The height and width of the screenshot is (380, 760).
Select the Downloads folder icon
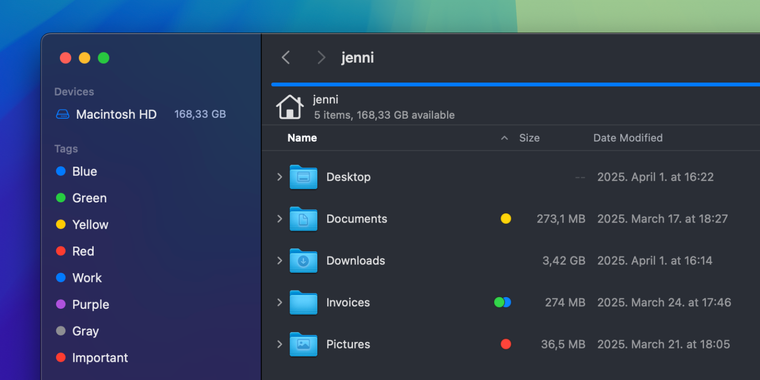[x=303, y=261]
